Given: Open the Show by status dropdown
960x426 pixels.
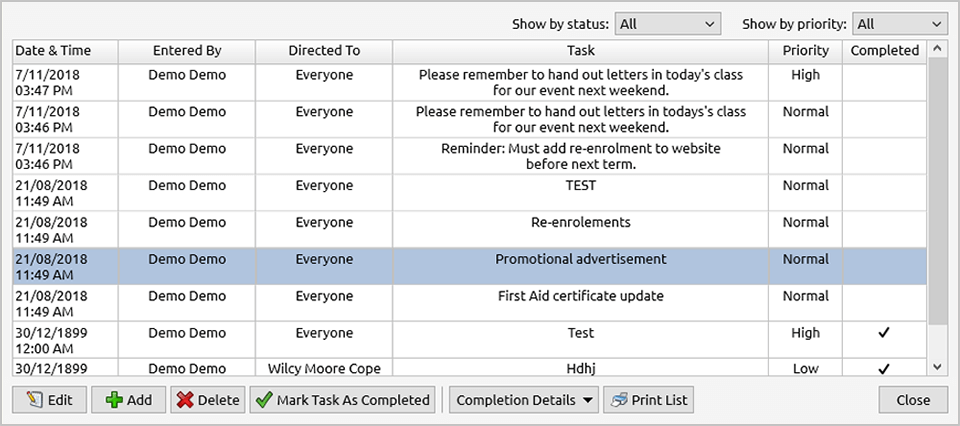Looking at the screenshot, I should pos(667,24).
